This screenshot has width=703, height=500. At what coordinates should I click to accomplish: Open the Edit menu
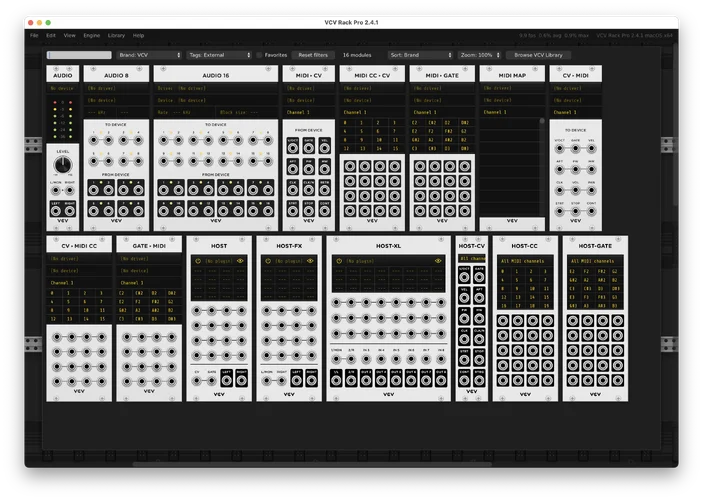coord(51,35)
